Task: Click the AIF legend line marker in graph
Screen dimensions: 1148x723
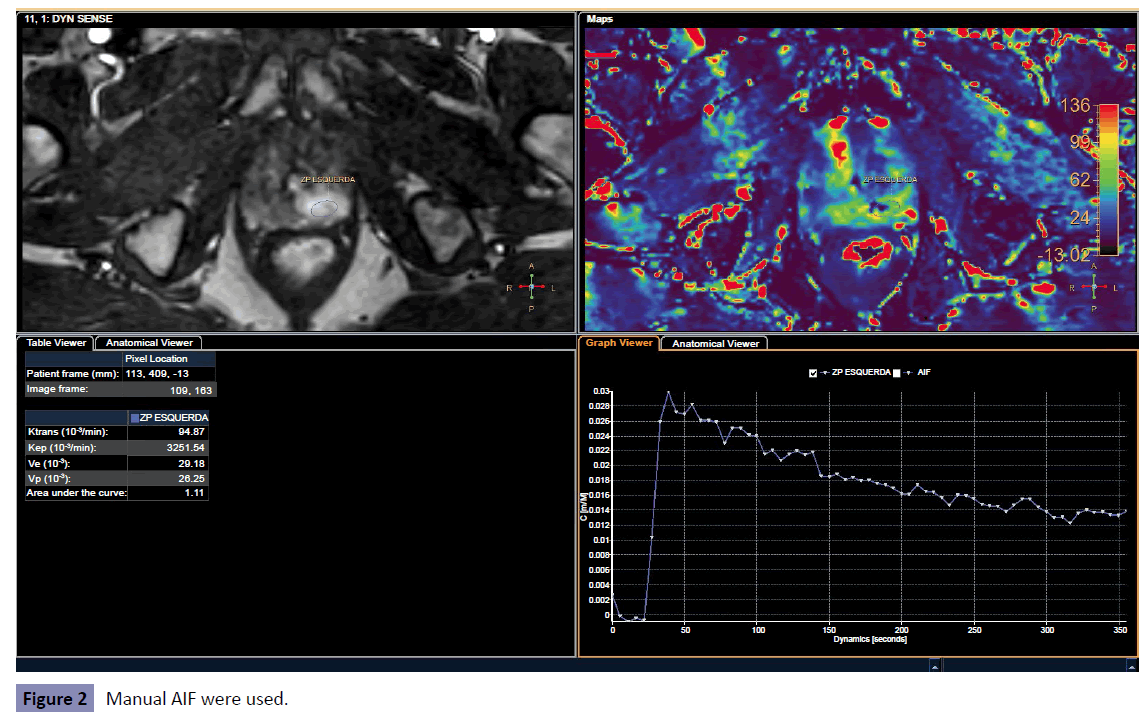Action: (911, 372)
